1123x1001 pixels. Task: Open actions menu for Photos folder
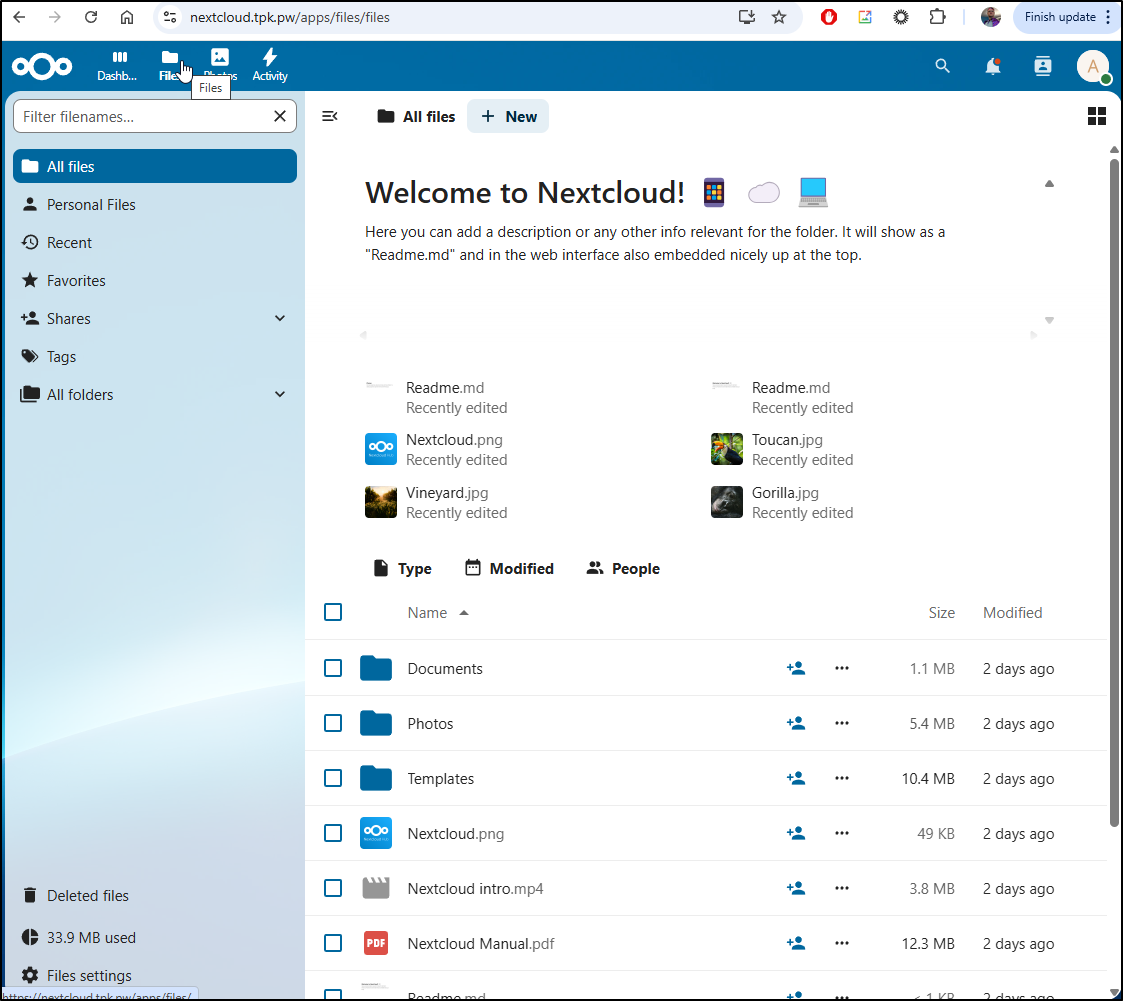click(842, 723)
